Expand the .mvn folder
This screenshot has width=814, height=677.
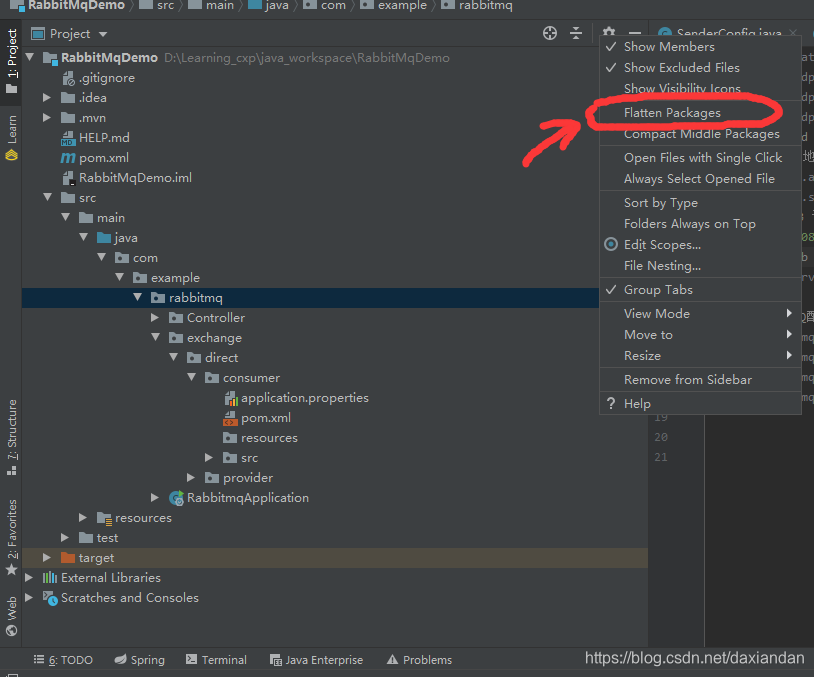point(47,118)
